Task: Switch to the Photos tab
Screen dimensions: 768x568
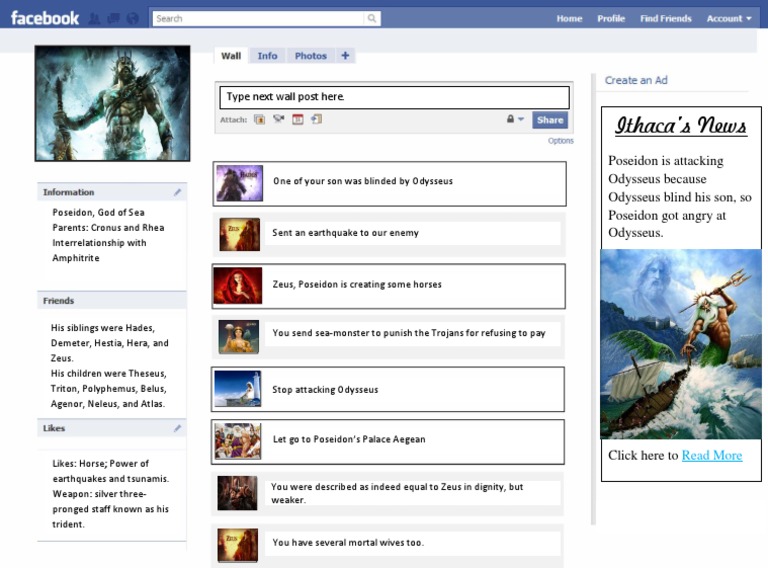Action: pyautogui.click(x=311, y=56)
